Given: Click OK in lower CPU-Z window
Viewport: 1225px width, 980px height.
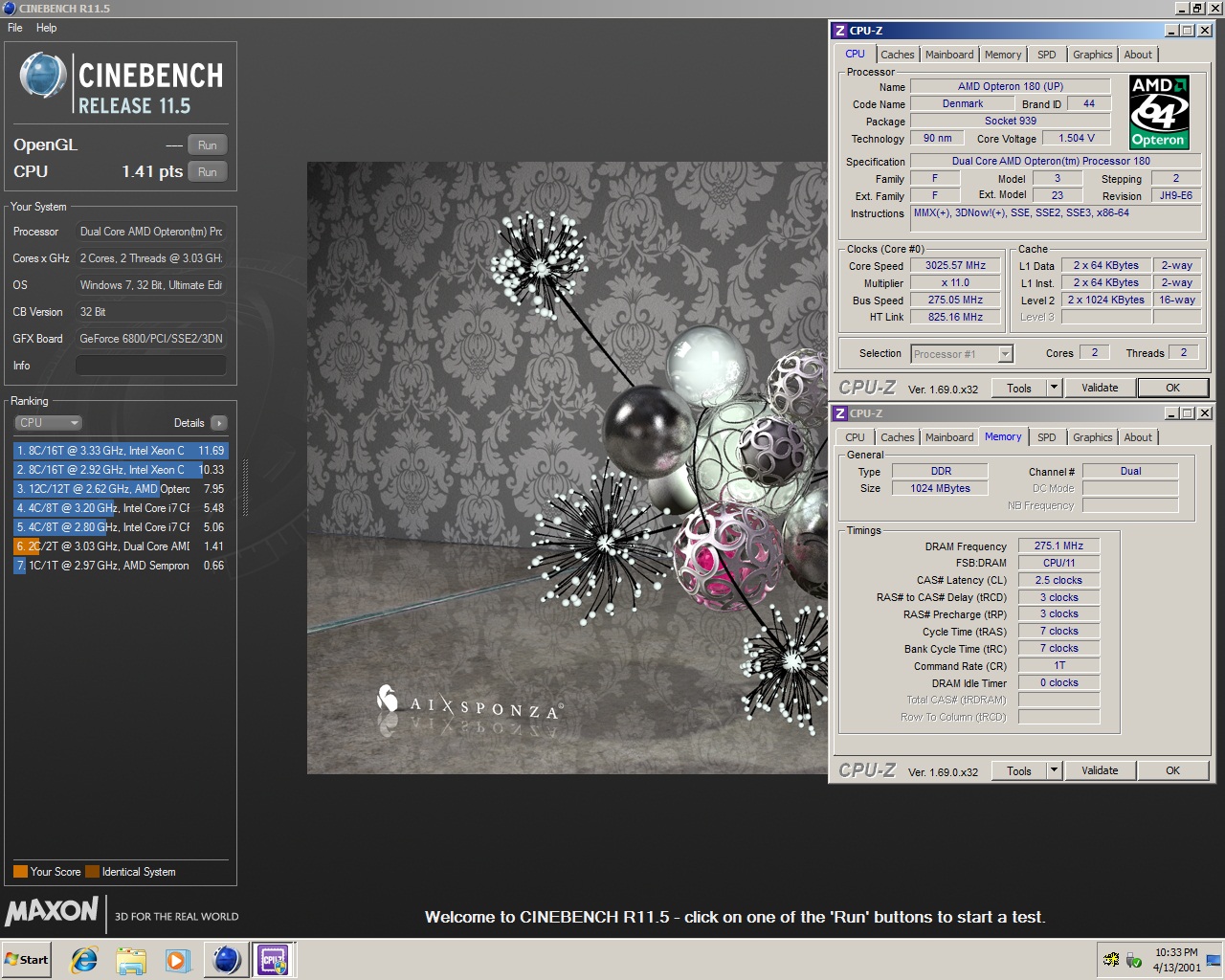Looking at the screenshot, I should coord(1172,771).
